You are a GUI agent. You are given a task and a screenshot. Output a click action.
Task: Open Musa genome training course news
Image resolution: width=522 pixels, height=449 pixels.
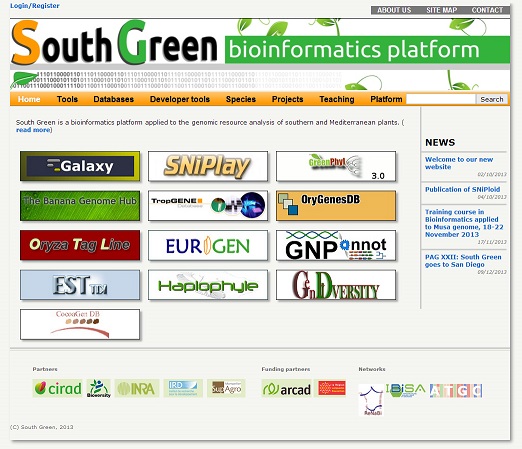coord(464,223)
